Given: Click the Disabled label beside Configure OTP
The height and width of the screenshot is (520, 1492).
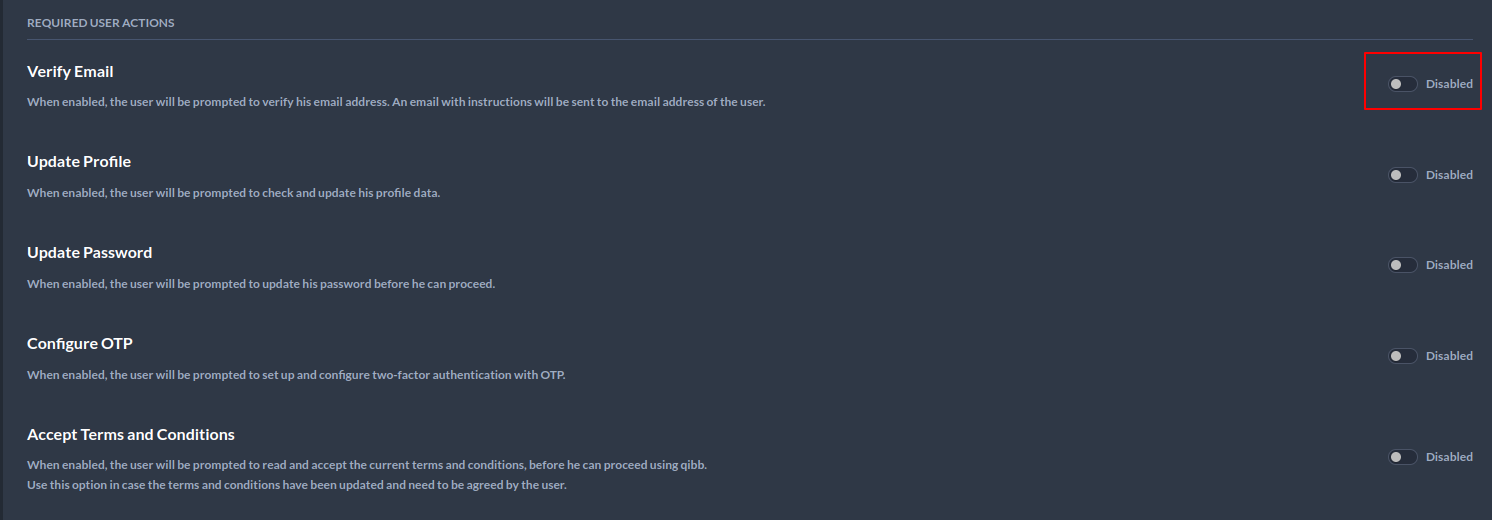Looking at the screenshot, I should 1449,356.
